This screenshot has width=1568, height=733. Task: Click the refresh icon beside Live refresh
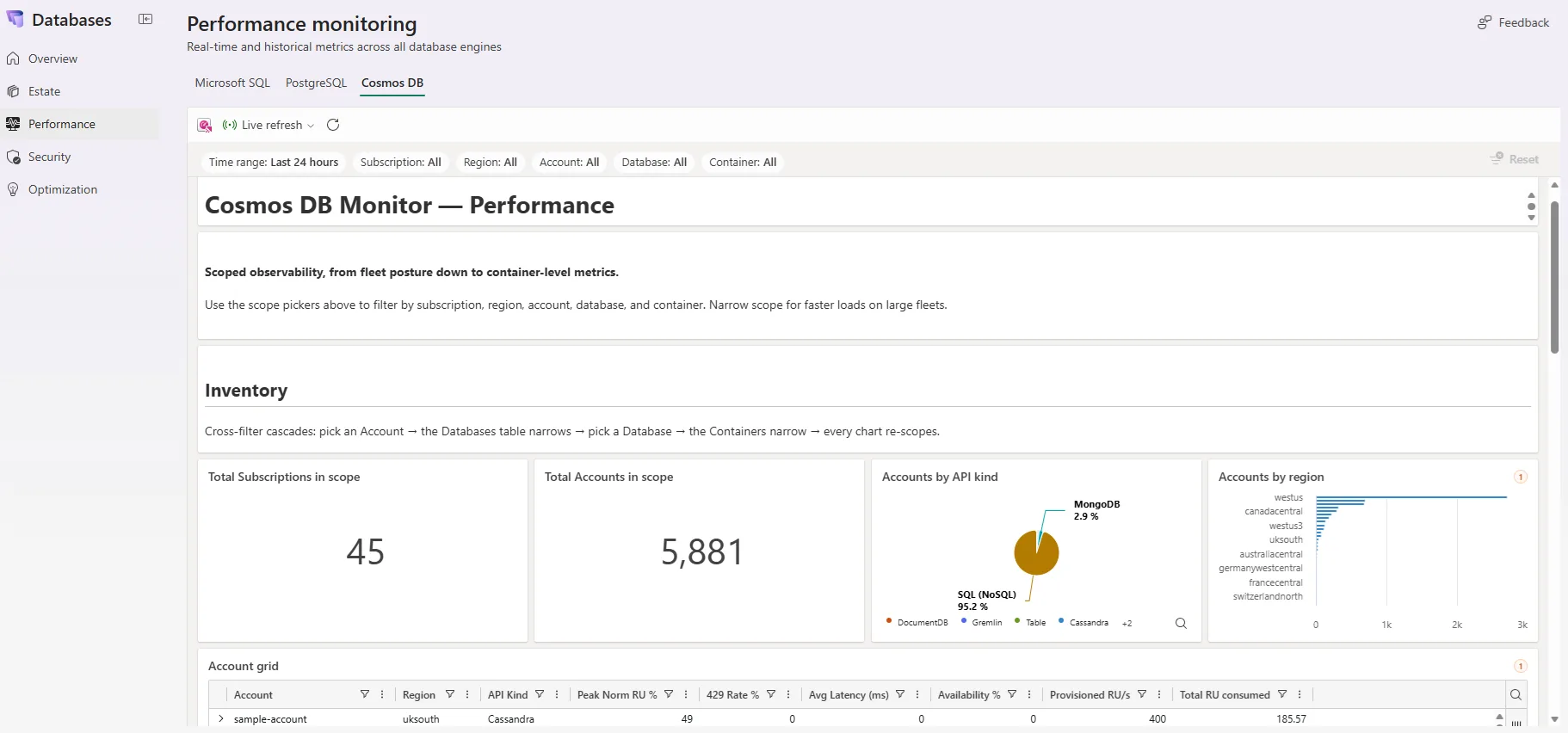[333, 125]
